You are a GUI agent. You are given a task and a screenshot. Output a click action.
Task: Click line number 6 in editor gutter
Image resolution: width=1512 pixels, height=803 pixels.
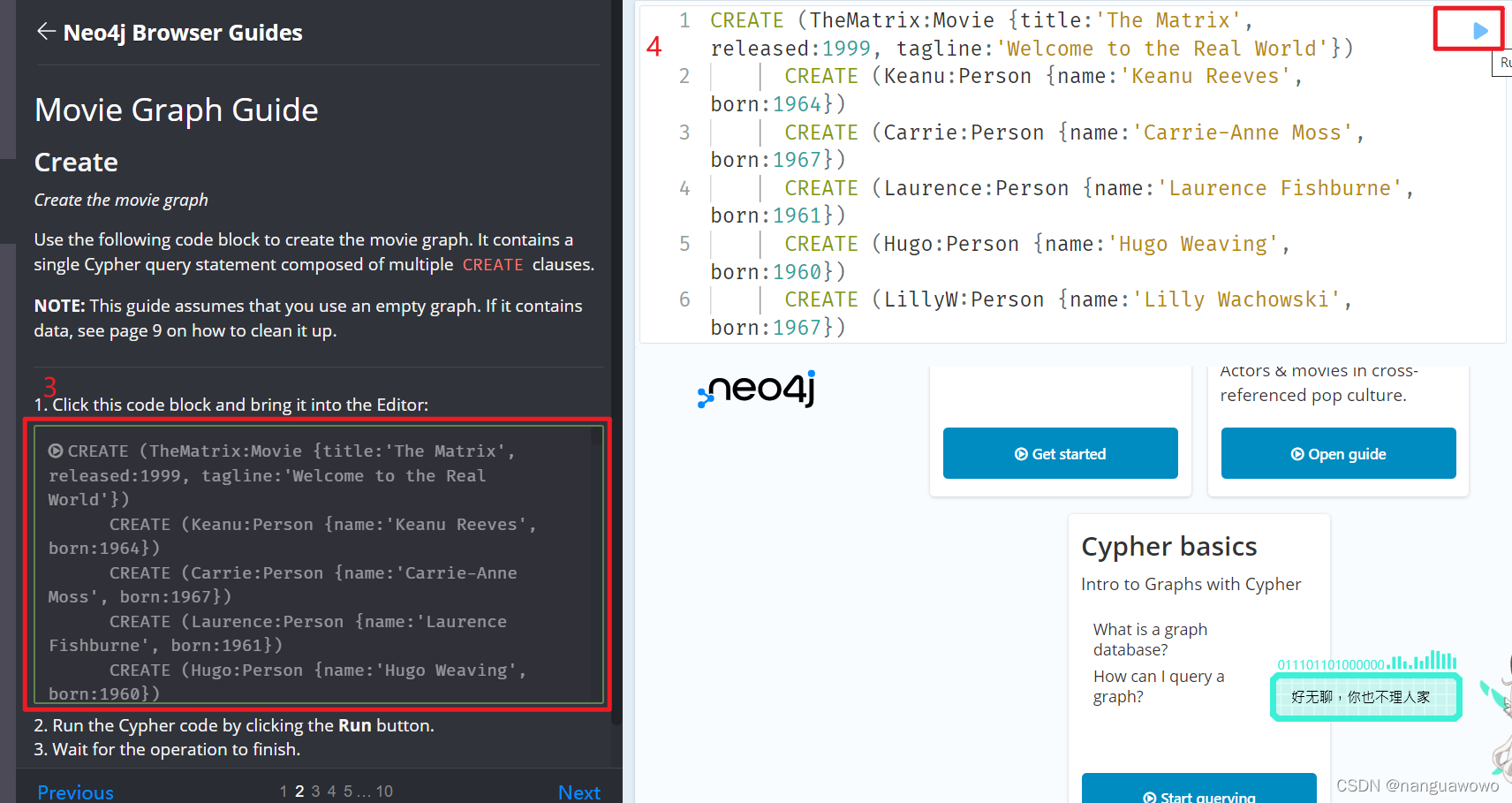tap(684, 299)
